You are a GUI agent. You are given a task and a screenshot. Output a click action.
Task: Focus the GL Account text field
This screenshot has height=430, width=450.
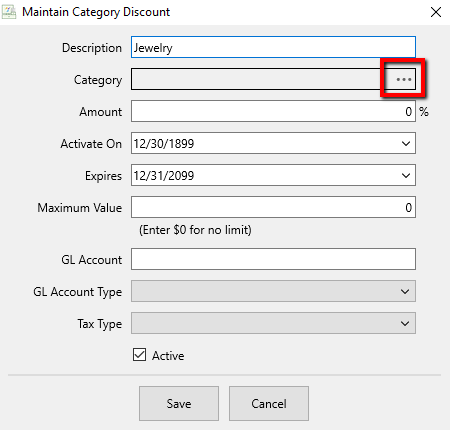[x=273, y=259]
